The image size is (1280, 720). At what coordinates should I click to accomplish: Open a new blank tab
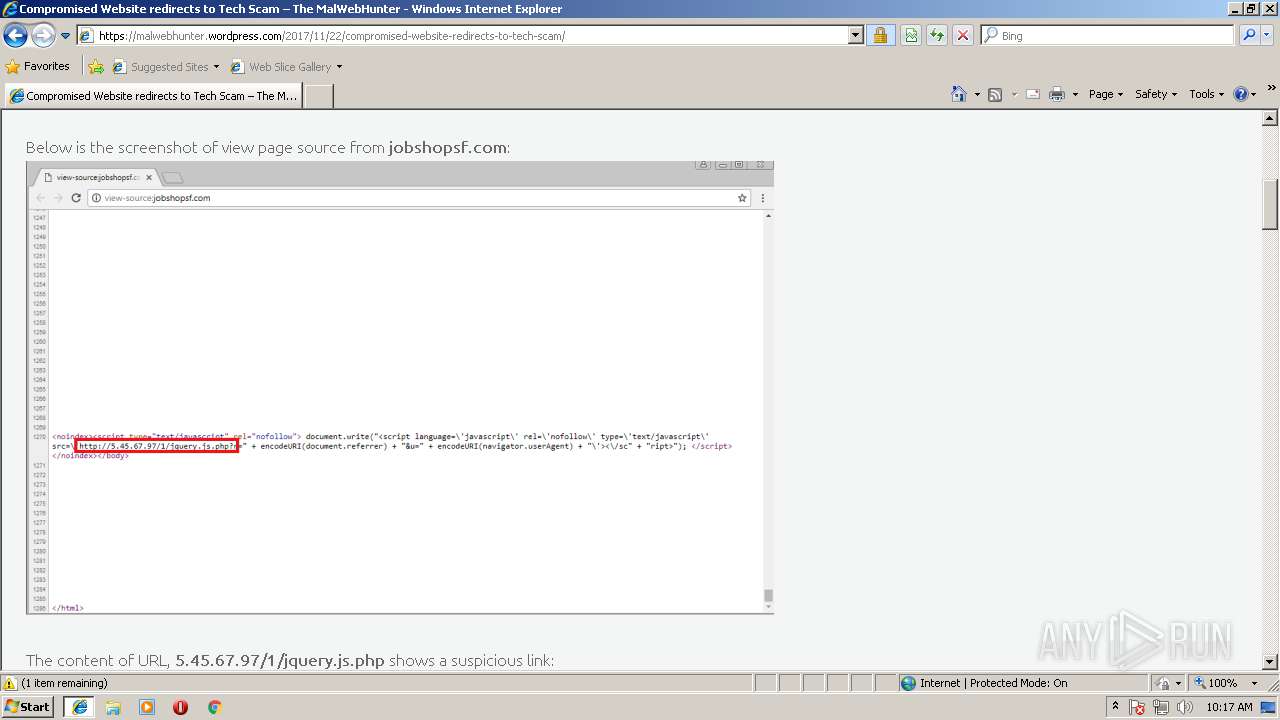click(318, 96)
